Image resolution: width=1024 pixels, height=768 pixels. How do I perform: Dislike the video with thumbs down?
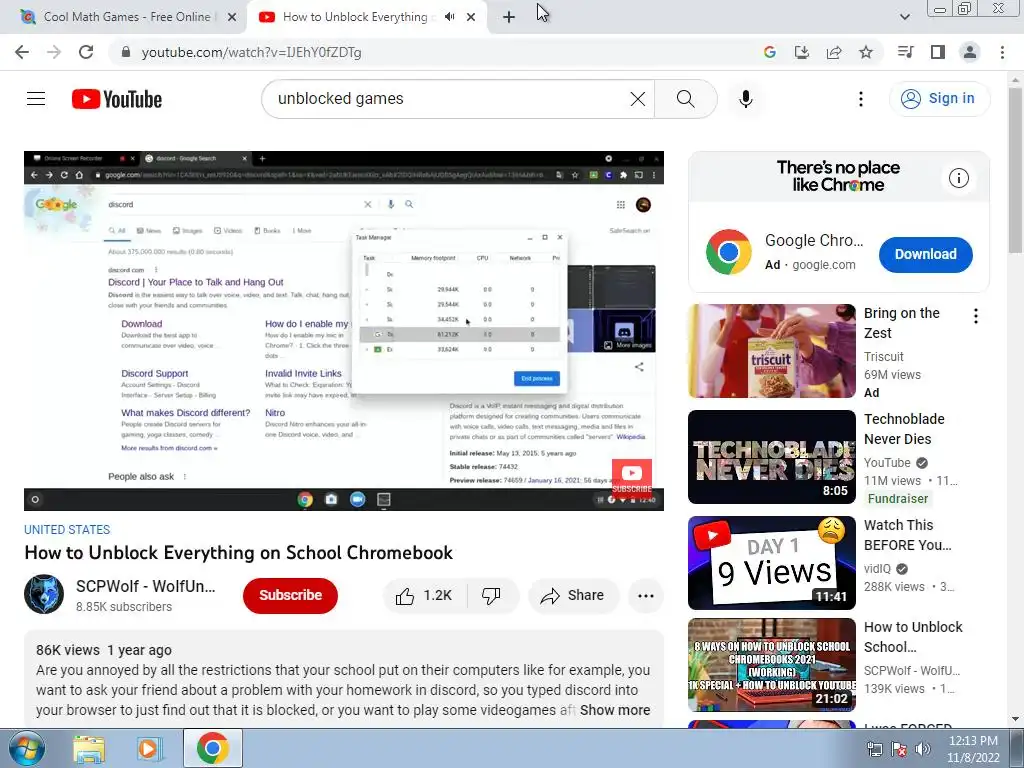491,595
